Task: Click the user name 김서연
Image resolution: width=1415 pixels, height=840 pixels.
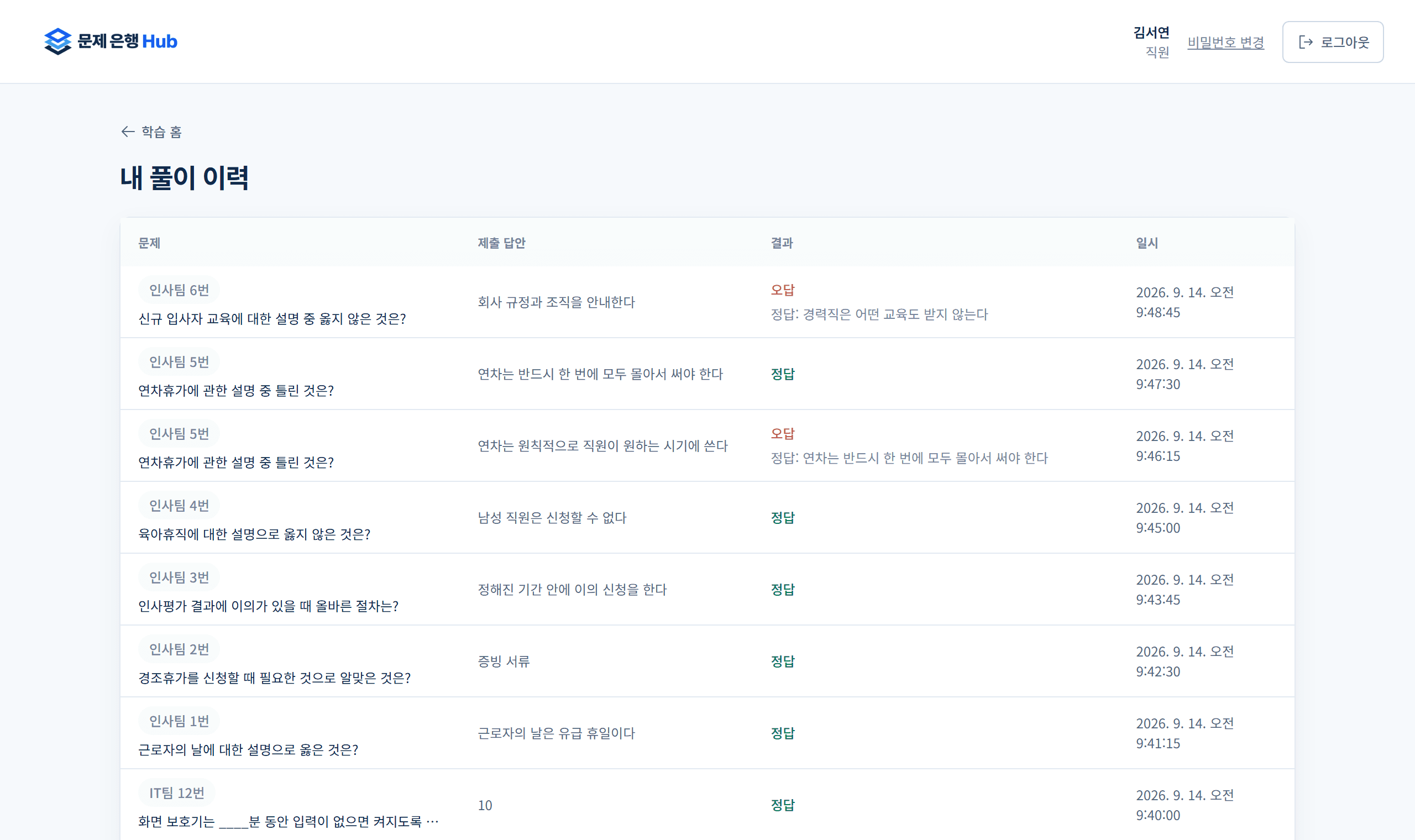Action: [1151, 32]
